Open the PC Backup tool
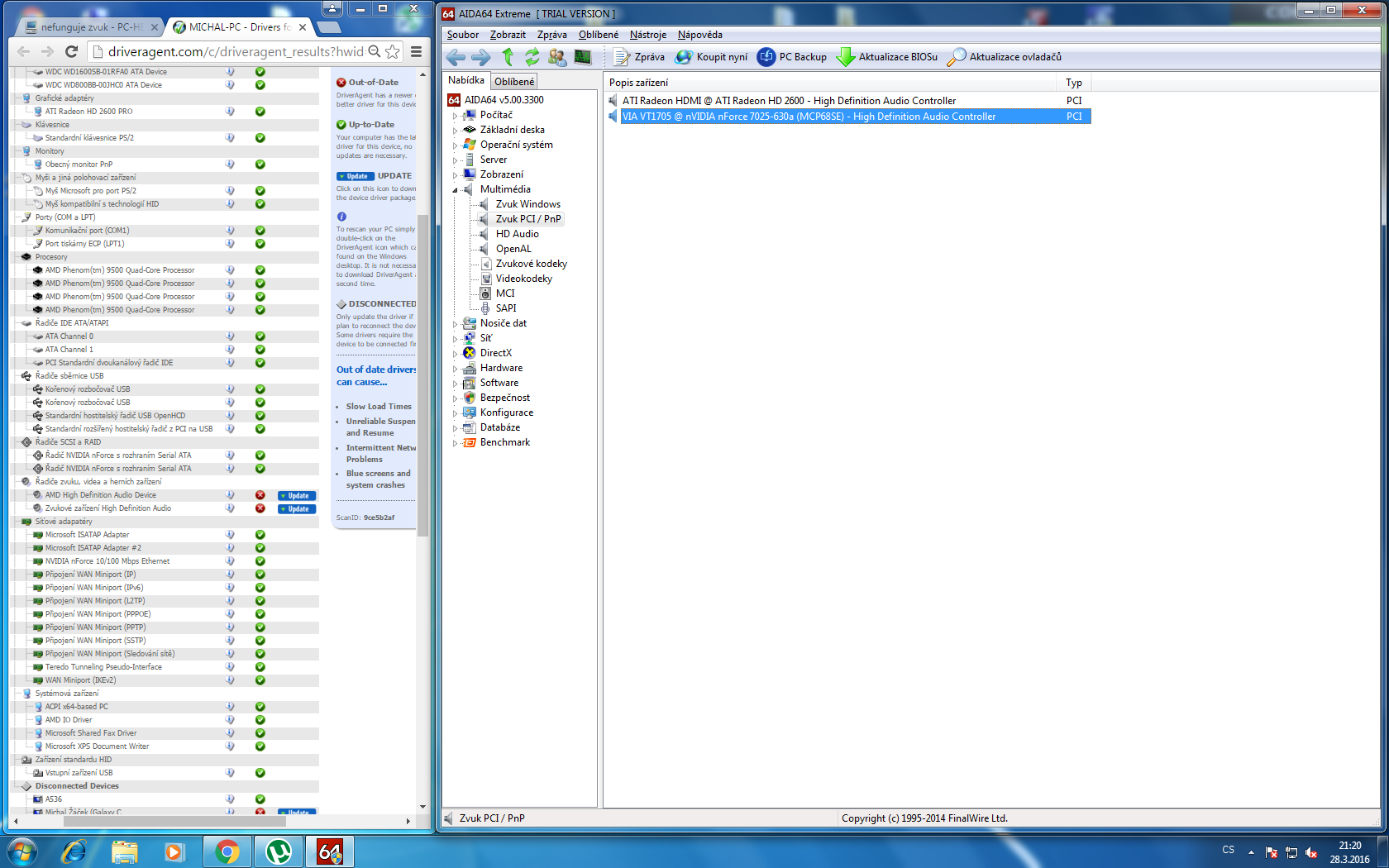 click(792, 57)
